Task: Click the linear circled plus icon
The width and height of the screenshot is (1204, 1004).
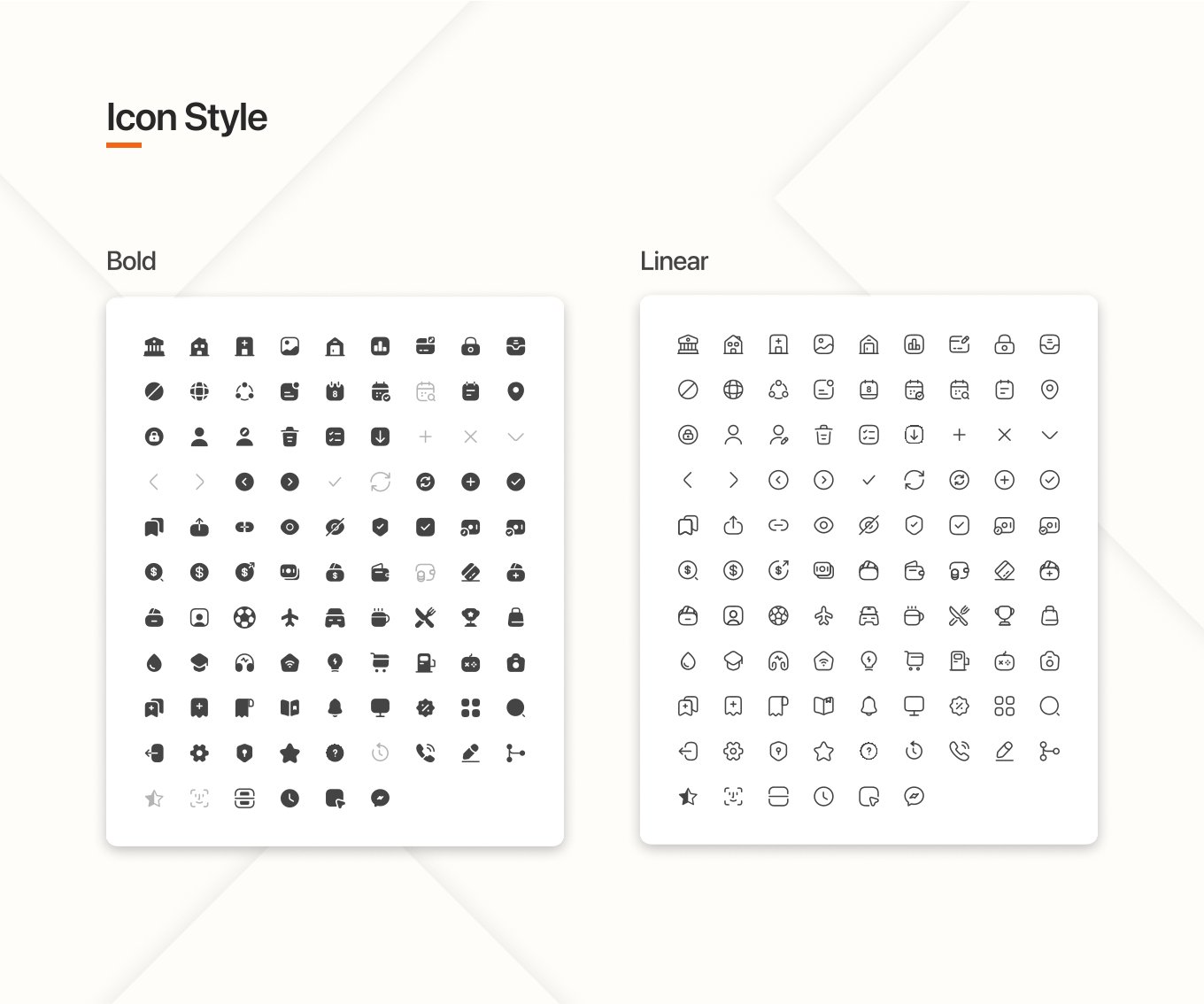Action: coord(1004,480)
